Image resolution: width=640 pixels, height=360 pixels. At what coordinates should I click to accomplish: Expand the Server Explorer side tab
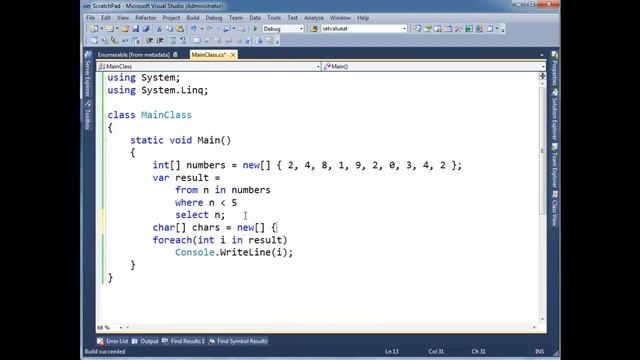tap(87, 75)
